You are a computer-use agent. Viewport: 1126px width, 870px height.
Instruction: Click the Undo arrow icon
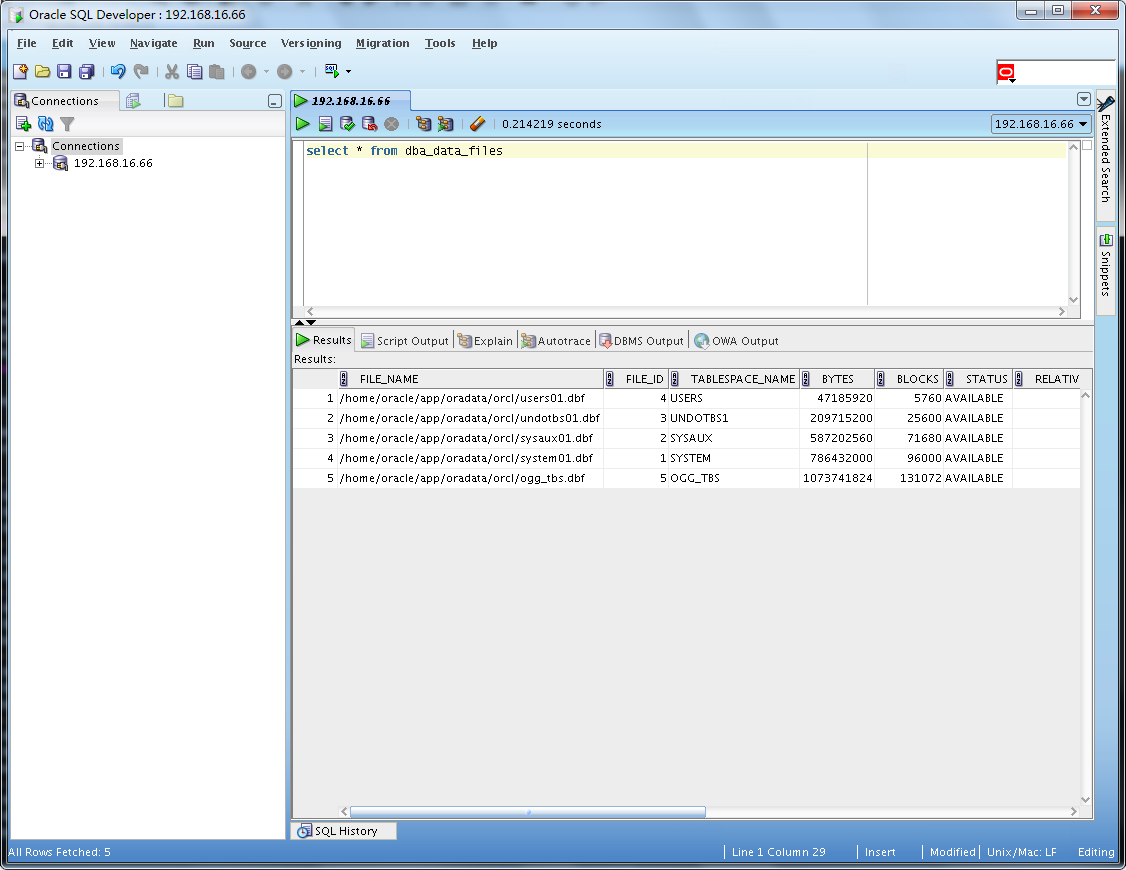click(118, 71)
